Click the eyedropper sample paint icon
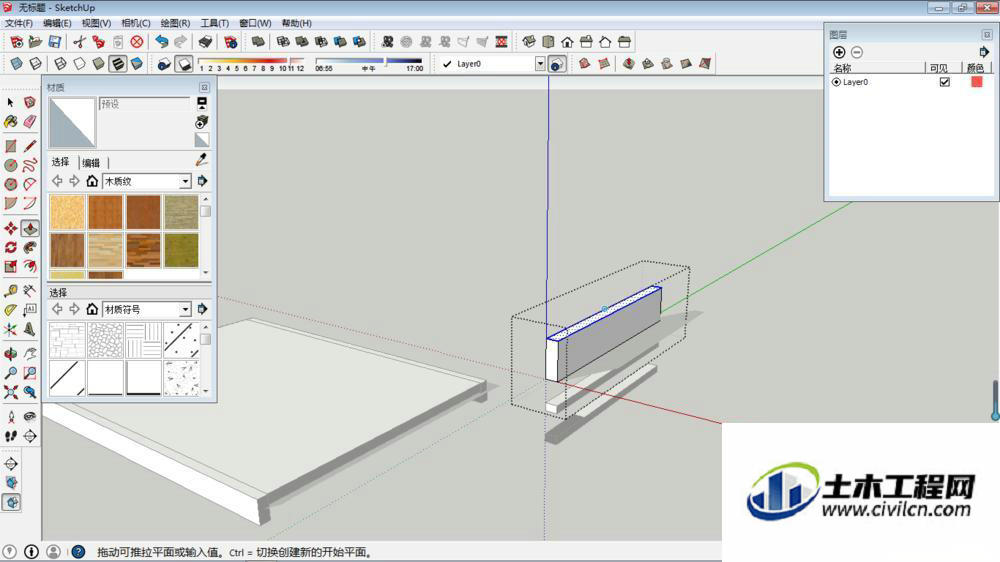 pos(202,159)
